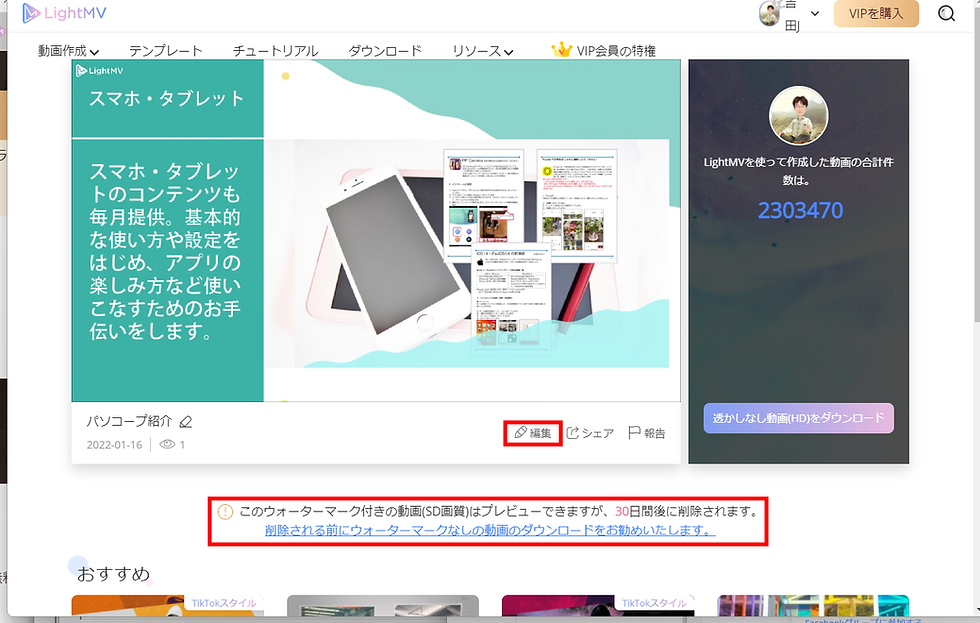Click the LightMV logo
This screenshot has height=623, width=980.
[64, 13]
